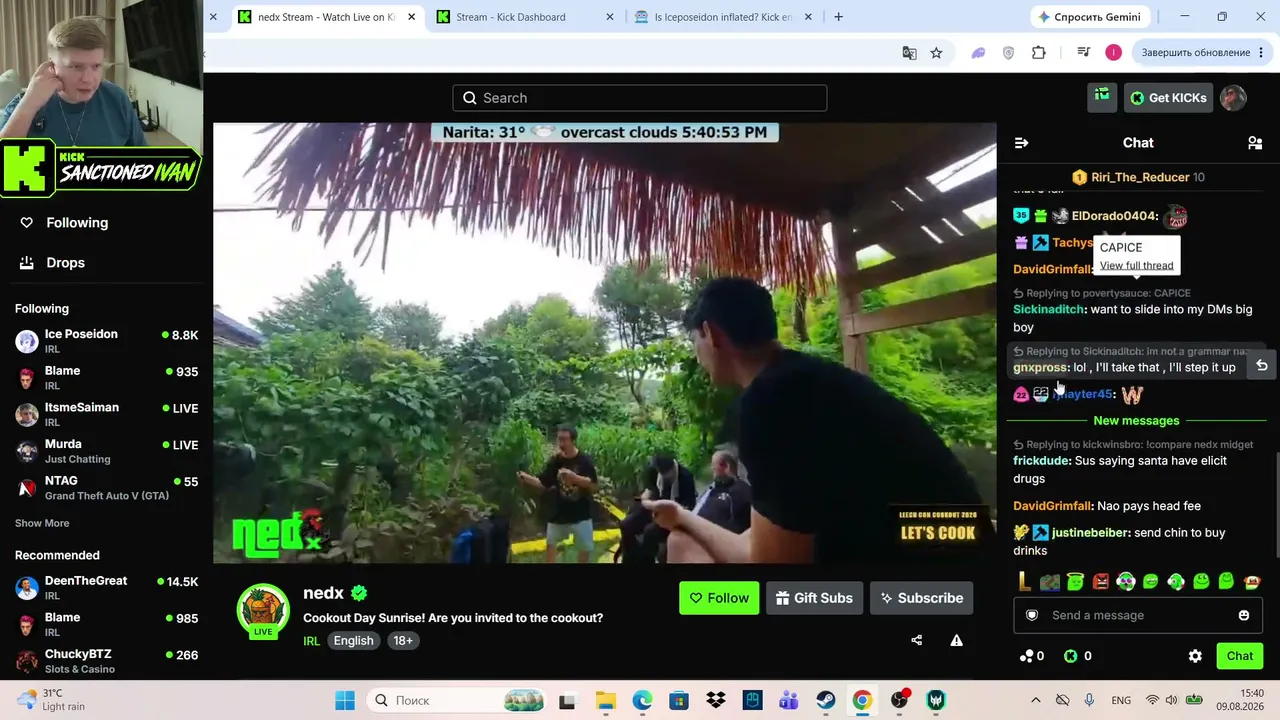
Task: Open DeenTheGreat in Recommended list
Action: (107, 588)
